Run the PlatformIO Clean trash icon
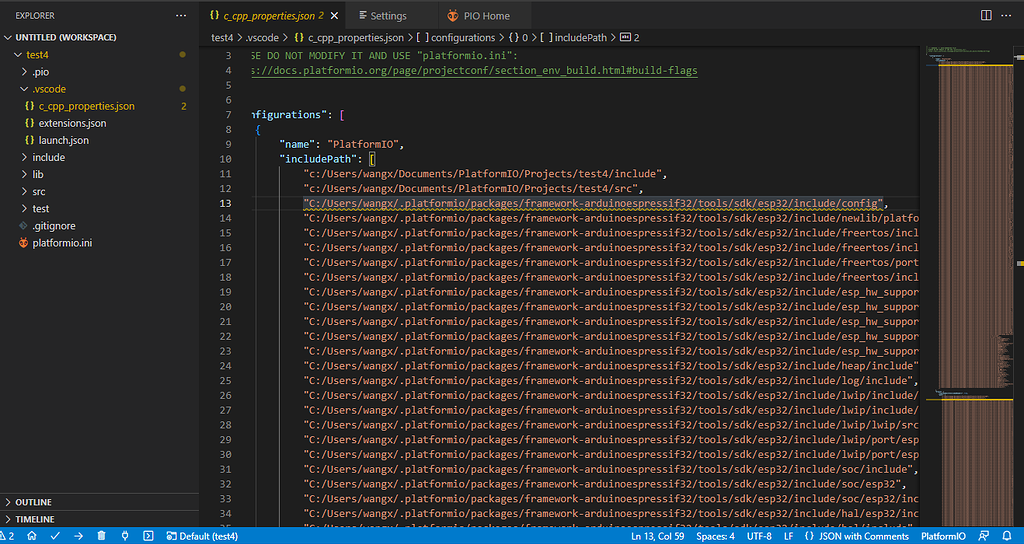This screenshot has height=544, width=1024. [102, 536]
